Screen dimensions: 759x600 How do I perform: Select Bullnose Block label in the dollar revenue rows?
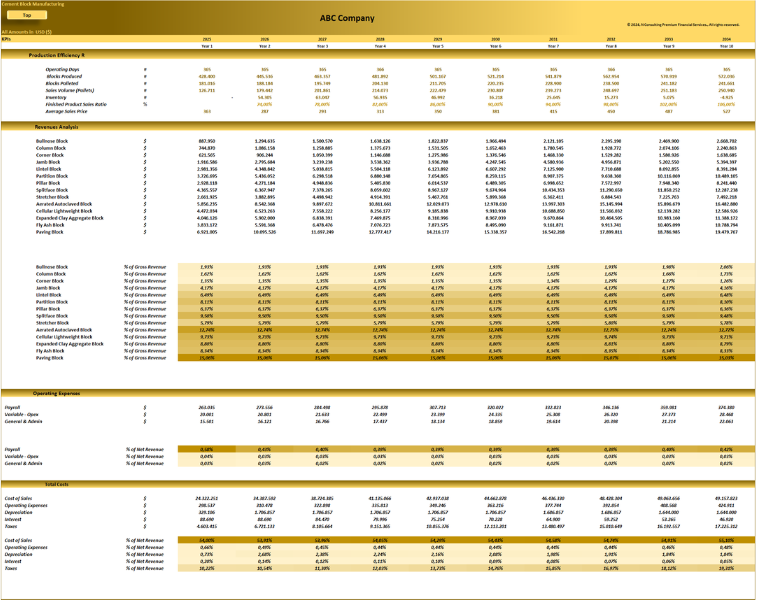coord(52,141)
